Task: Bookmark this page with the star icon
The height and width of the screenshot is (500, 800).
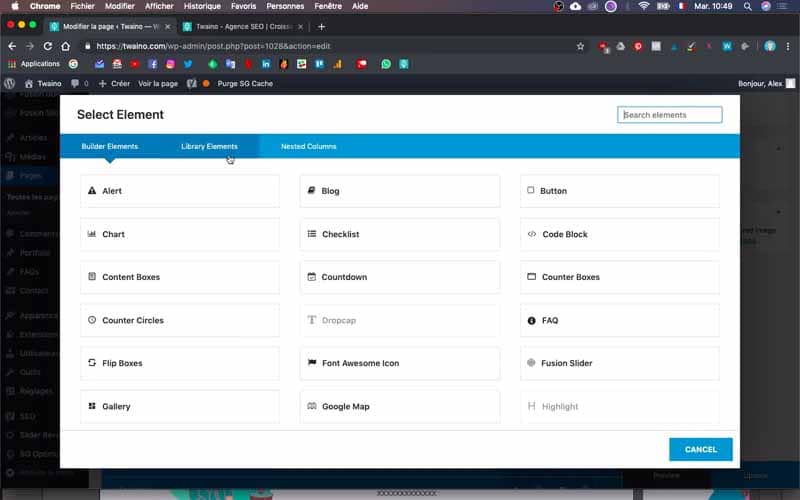Action: point(580,46)
